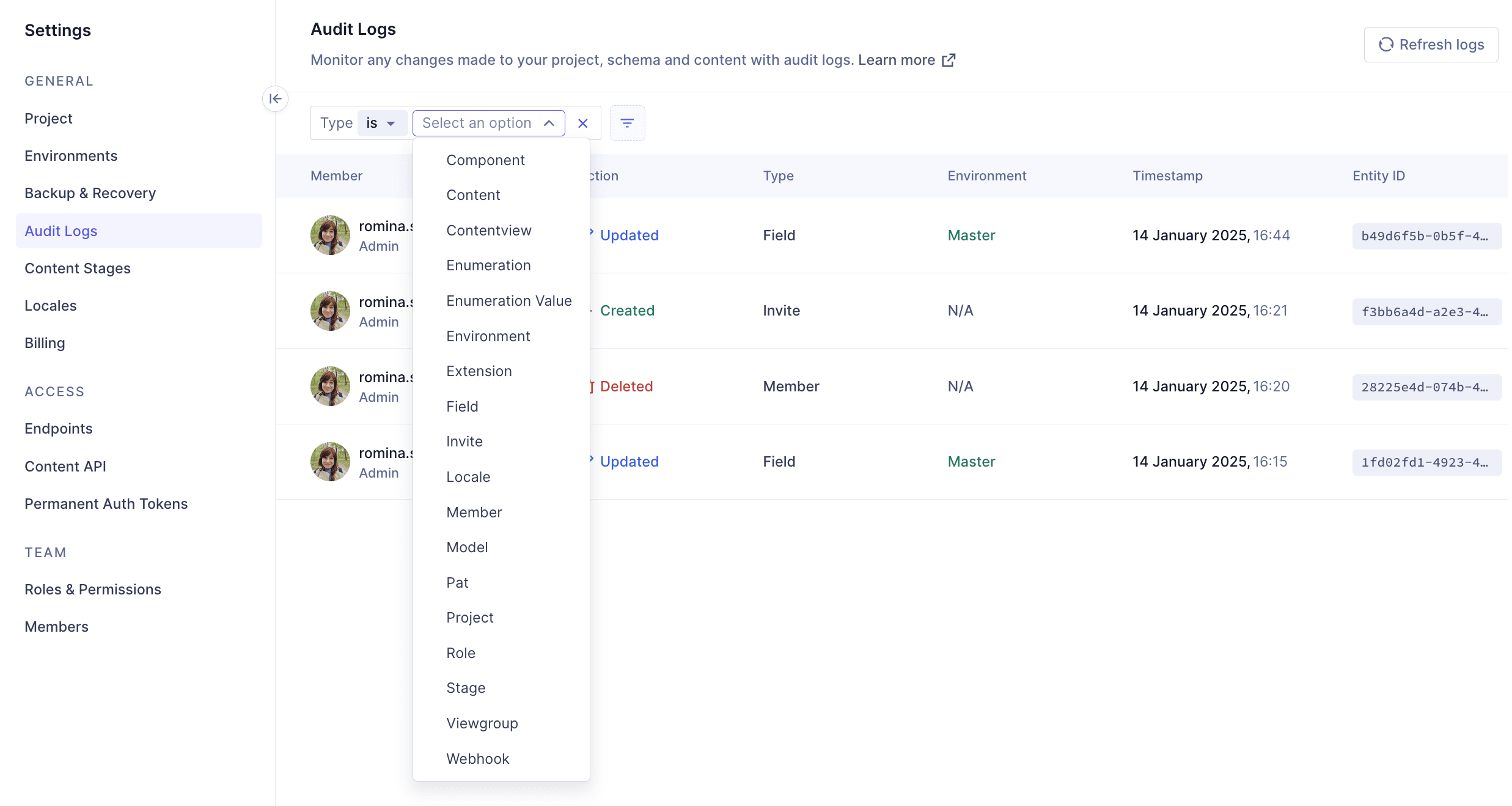Choose Enumeration Value option
1512x806 pixels.
click(x=508, y=301)
